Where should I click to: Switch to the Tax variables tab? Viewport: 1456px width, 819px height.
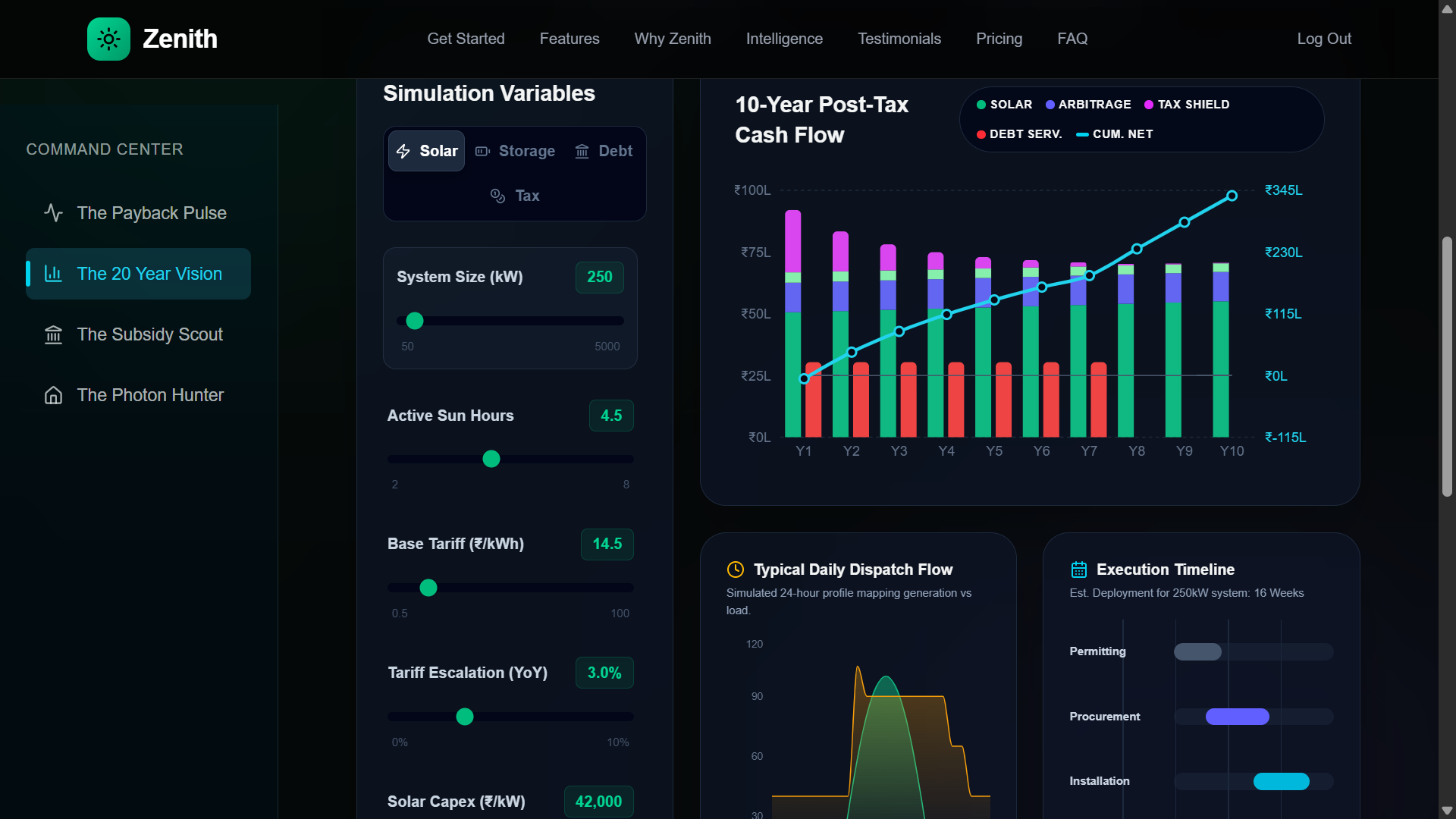[515, 196]
